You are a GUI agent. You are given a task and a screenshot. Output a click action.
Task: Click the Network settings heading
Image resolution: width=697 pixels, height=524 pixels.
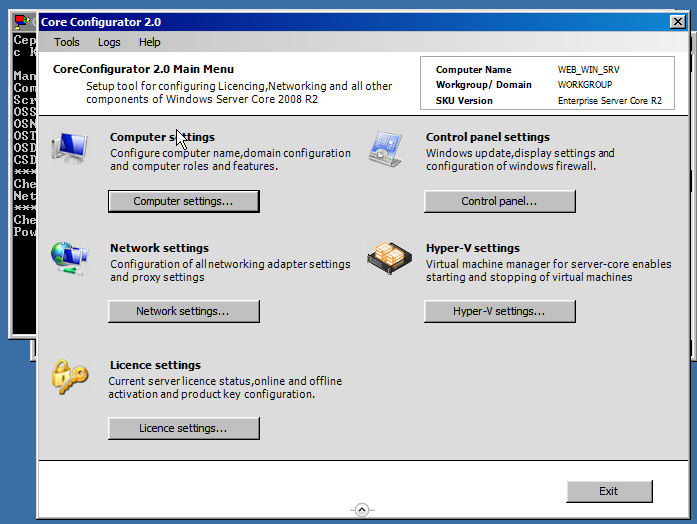(159, 248)
